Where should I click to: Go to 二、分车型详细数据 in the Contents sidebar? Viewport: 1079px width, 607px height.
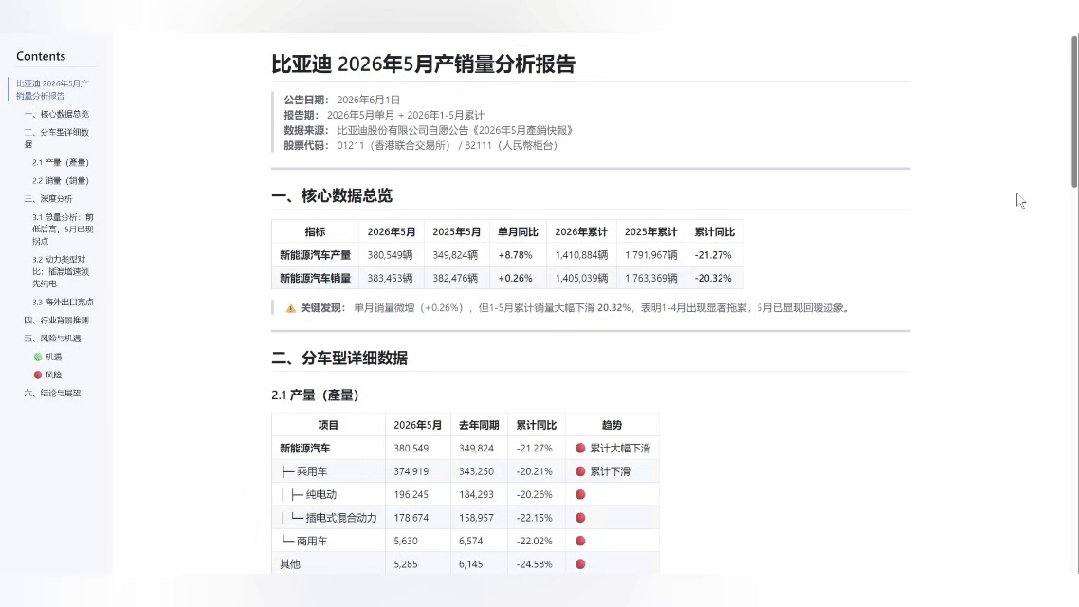point(56,138)
